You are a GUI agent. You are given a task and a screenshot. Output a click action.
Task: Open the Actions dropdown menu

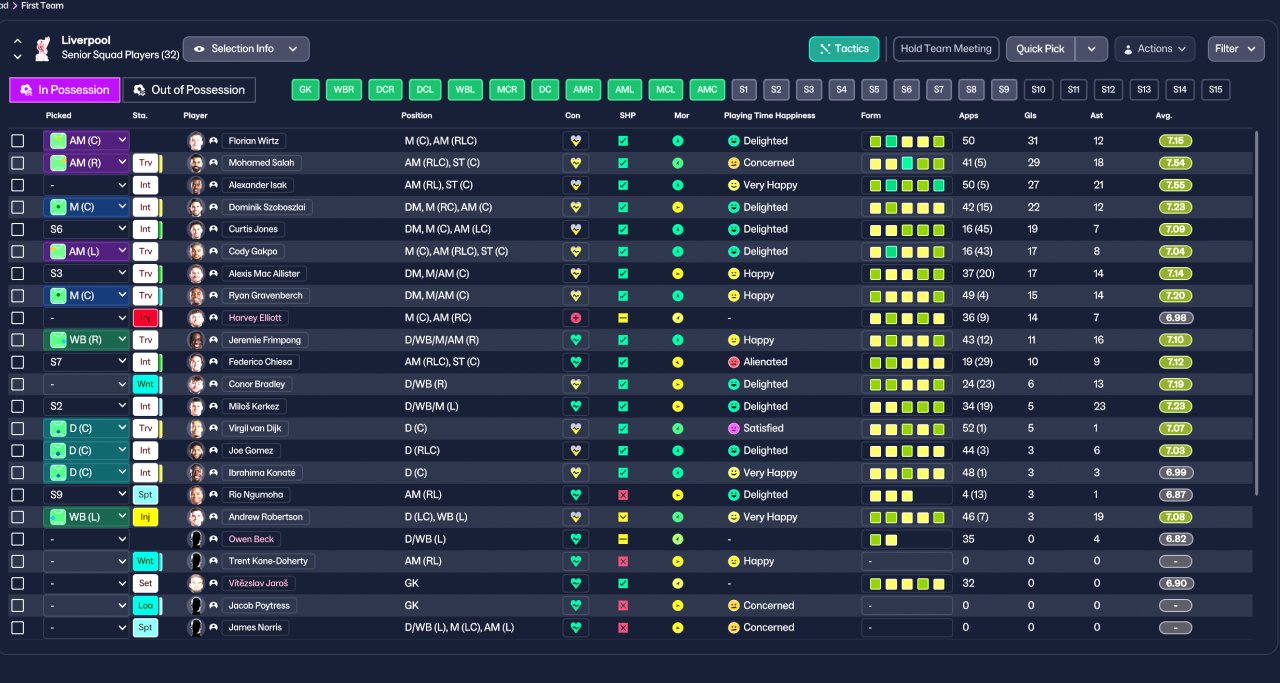click(x=1154, y=49)
